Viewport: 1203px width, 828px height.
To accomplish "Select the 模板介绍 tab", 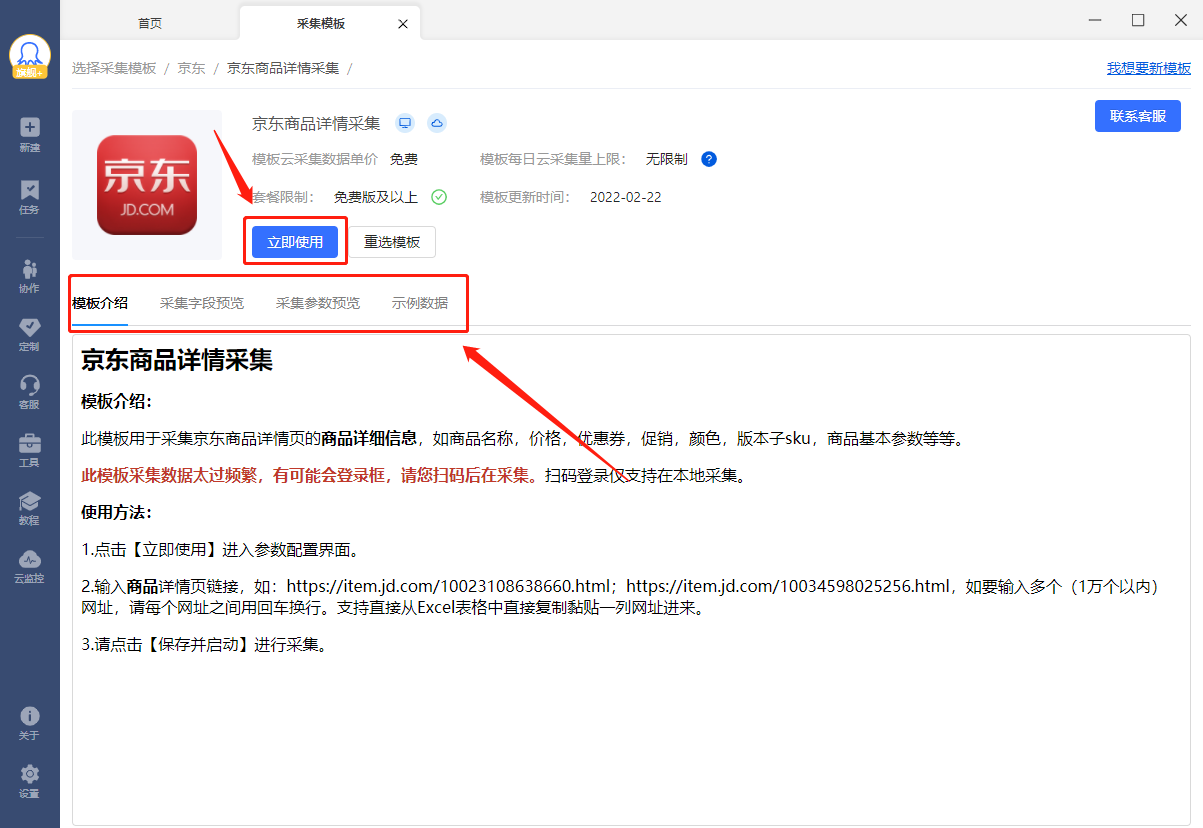I will tap(100, 303).
